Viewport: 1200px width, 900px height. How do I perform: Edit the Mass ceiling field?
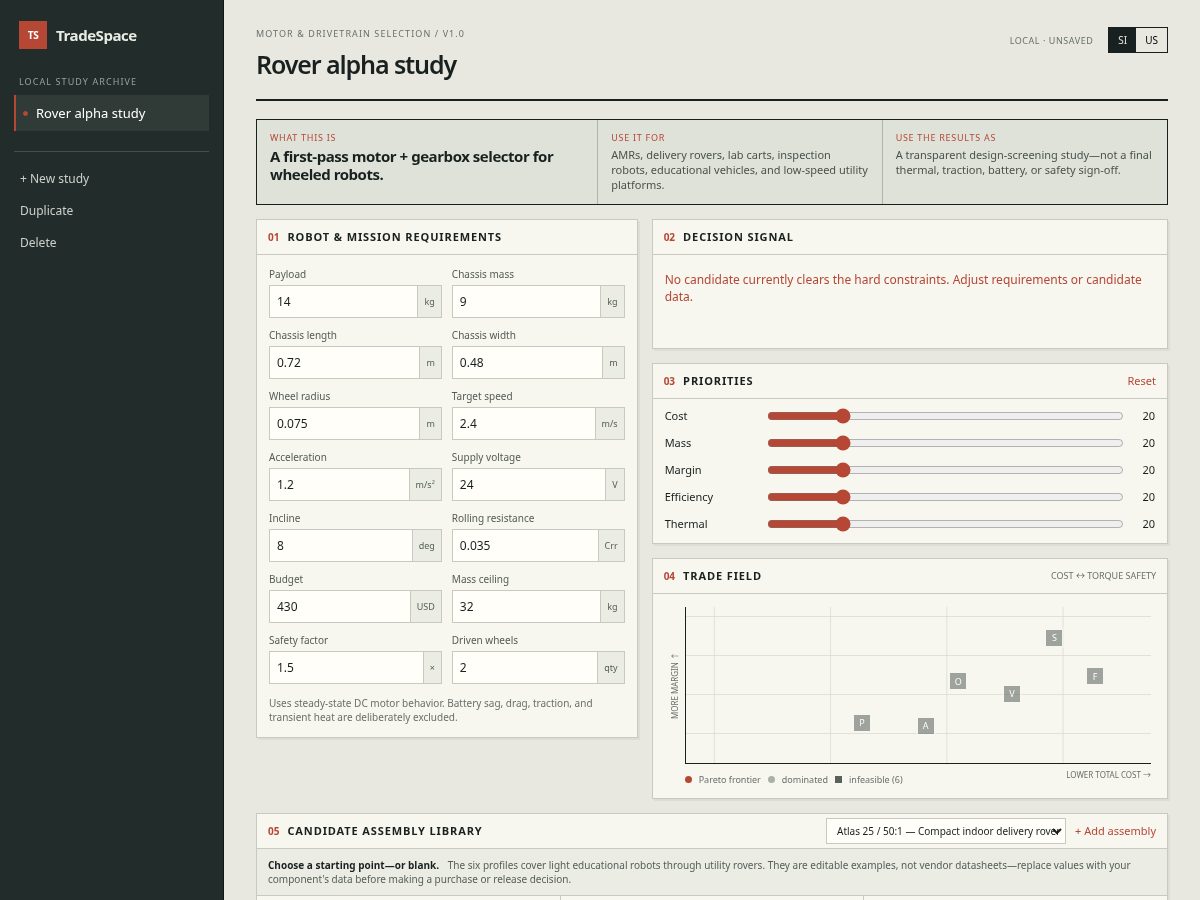[x=526, y=607]
